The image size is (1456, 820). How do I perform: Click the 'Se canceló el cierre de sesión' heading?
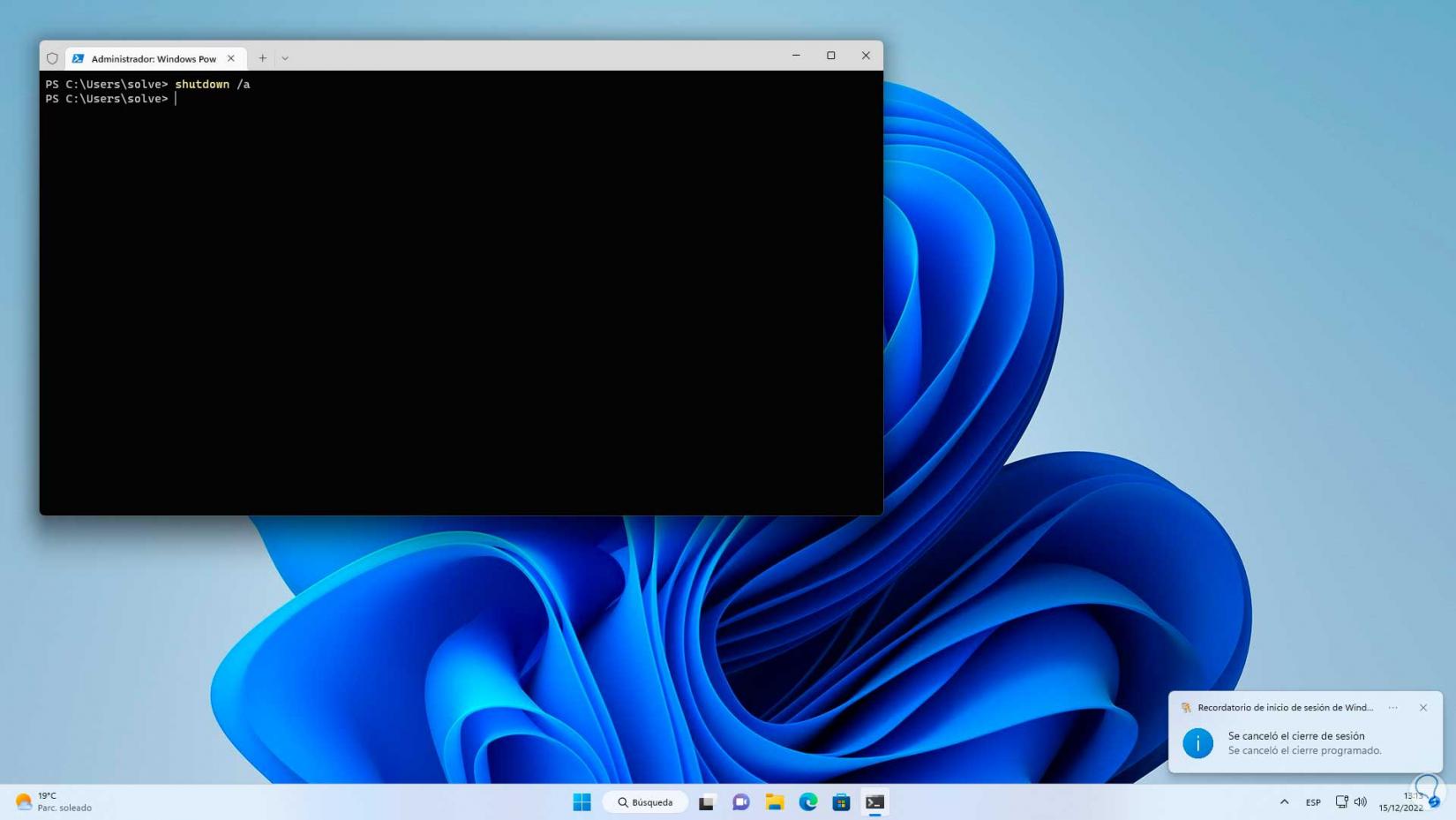(x=1296, y=735)
